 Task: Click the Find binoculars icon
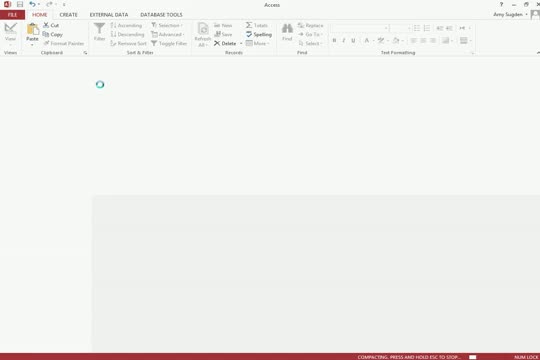pos(287,28)
